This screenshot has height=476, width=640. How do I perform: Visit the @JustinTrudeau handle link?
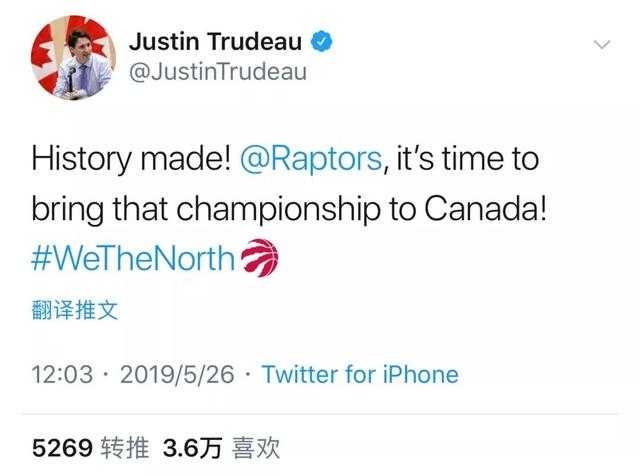[x=218, y=73]
